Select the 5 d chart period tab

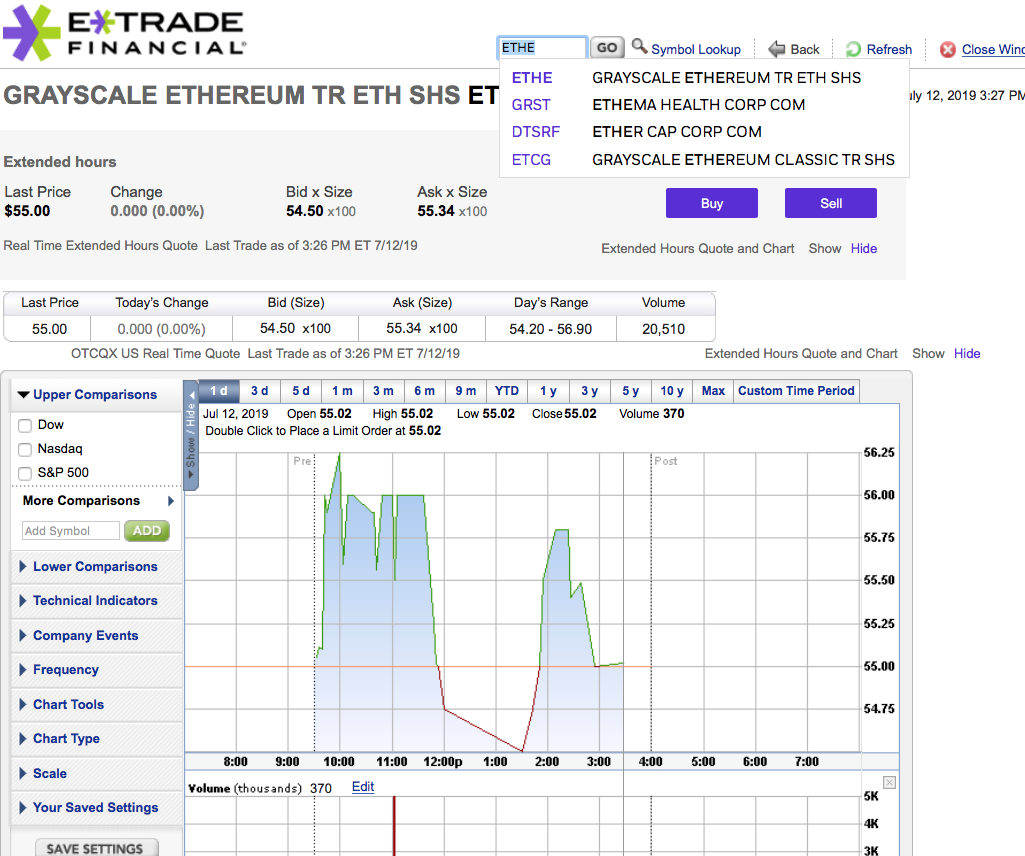[301, 390]
